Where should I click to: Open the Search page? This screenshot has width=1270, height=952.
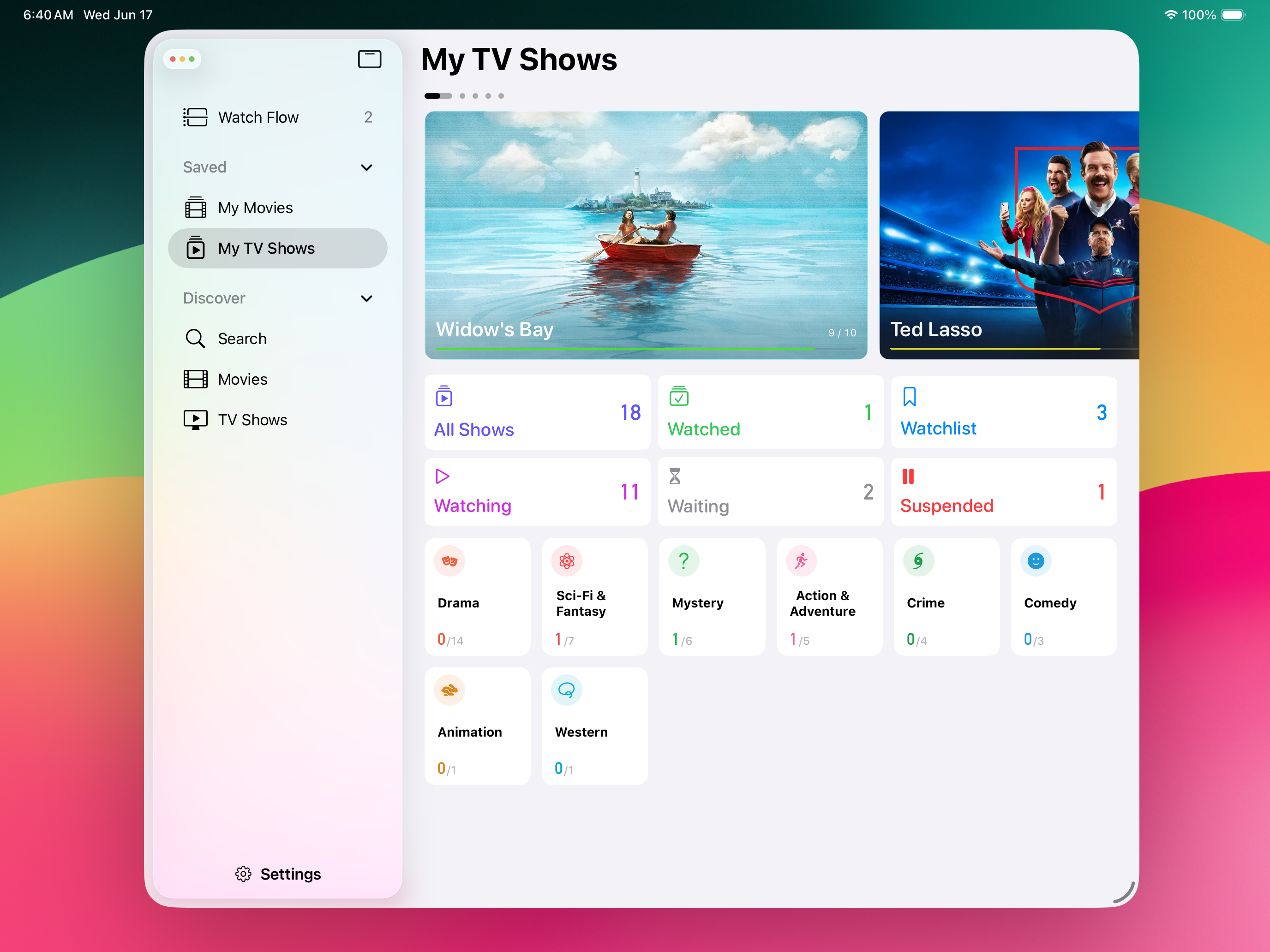278,339
